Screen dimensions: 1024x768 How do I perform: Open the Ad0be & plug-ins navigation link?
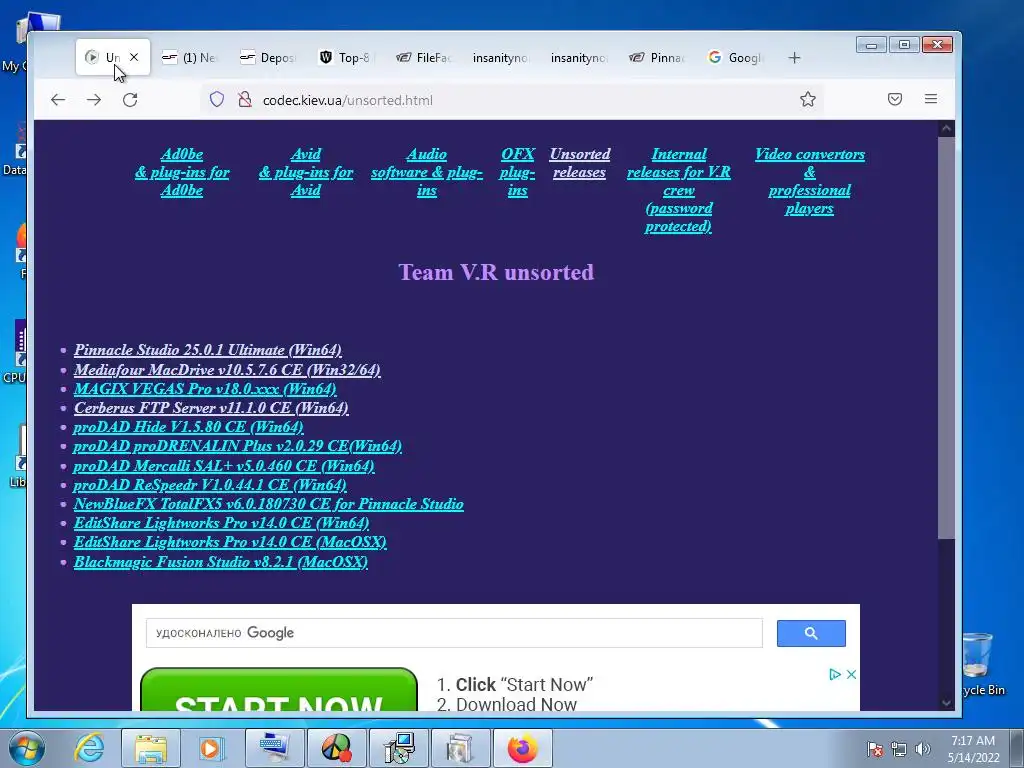182,172
